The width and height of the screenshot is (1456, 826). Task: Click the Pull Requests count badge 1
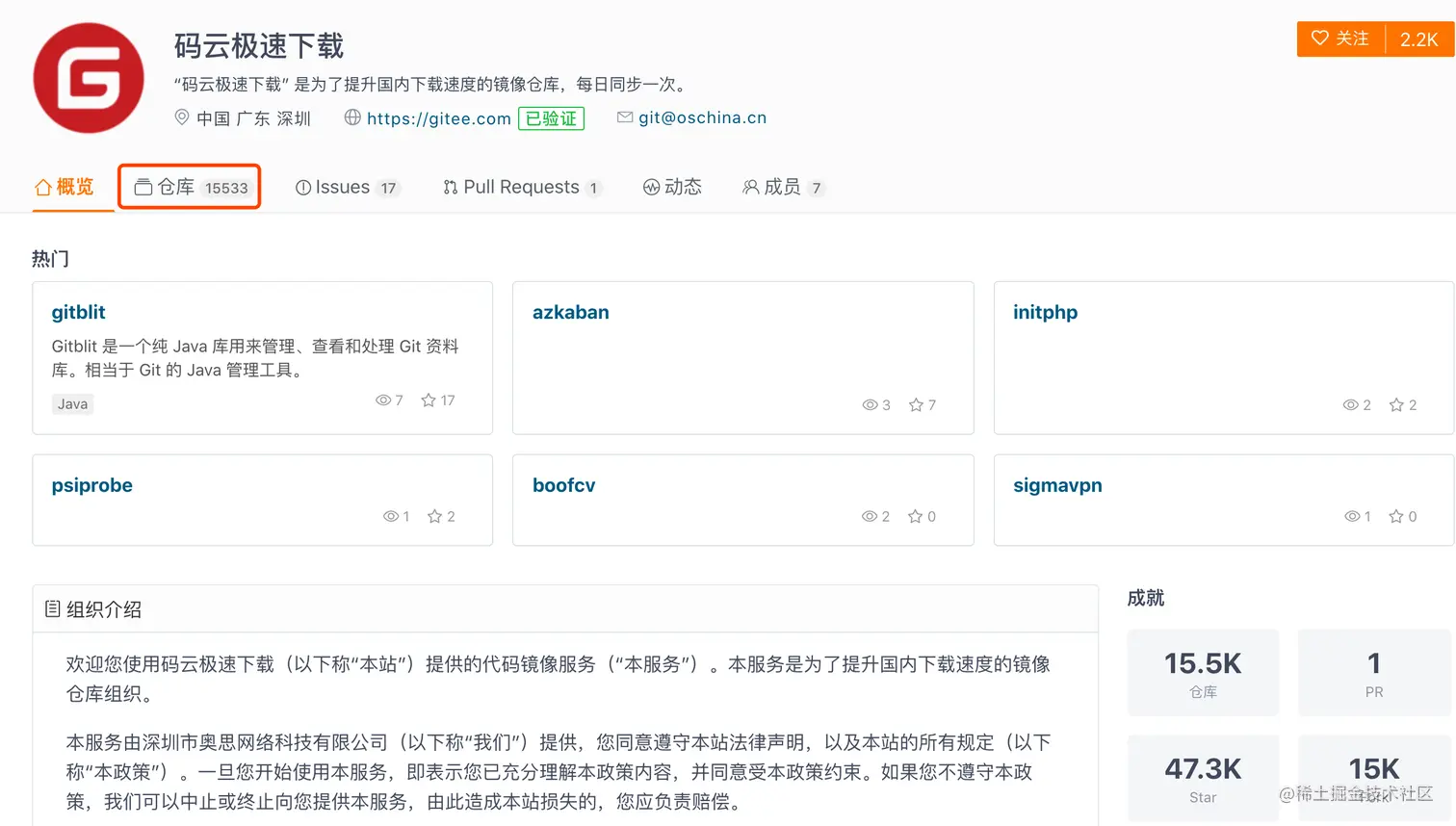click(593, 189)
